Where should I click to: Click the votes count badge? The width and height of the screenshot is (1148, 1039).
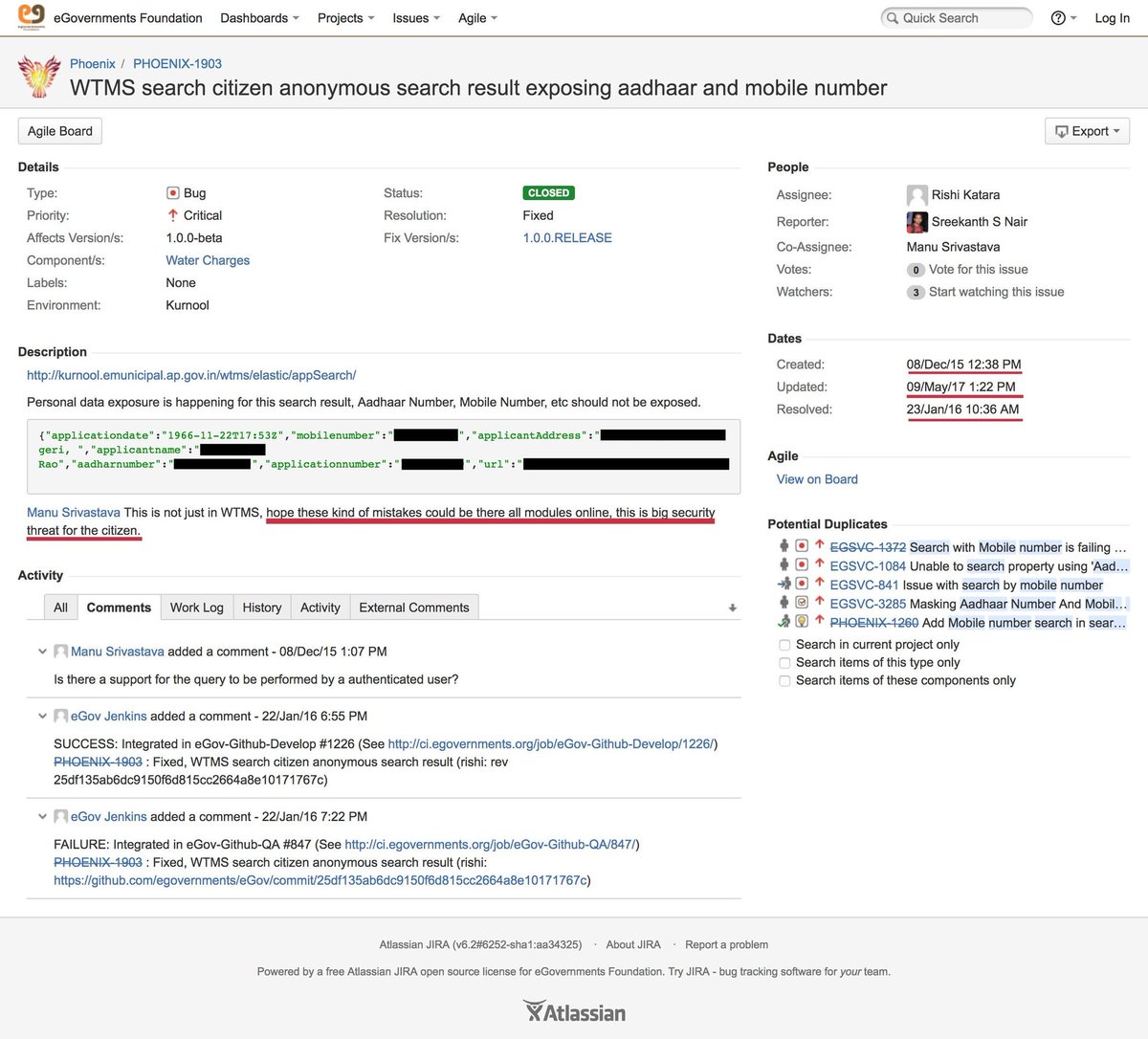(x=916, y=270)
